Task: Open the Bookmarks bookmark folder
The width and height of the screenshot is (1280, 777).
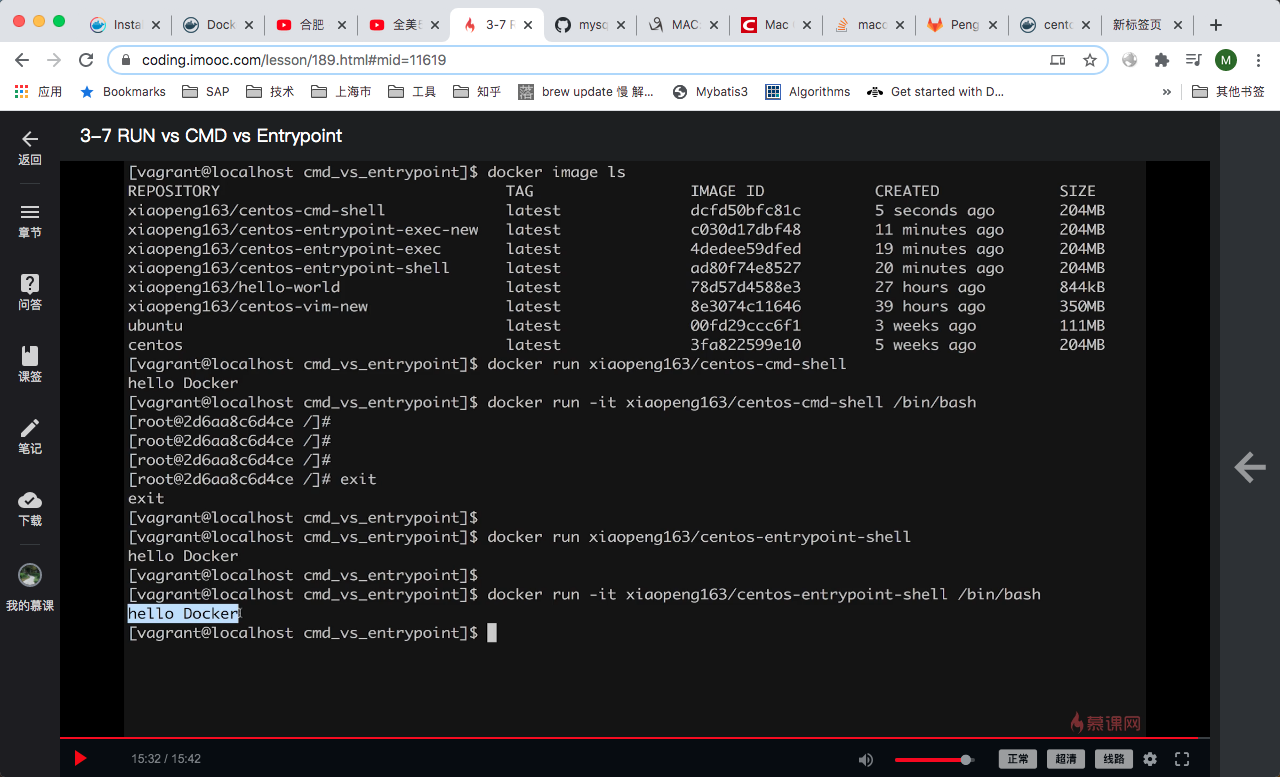Action: (122, 92)
